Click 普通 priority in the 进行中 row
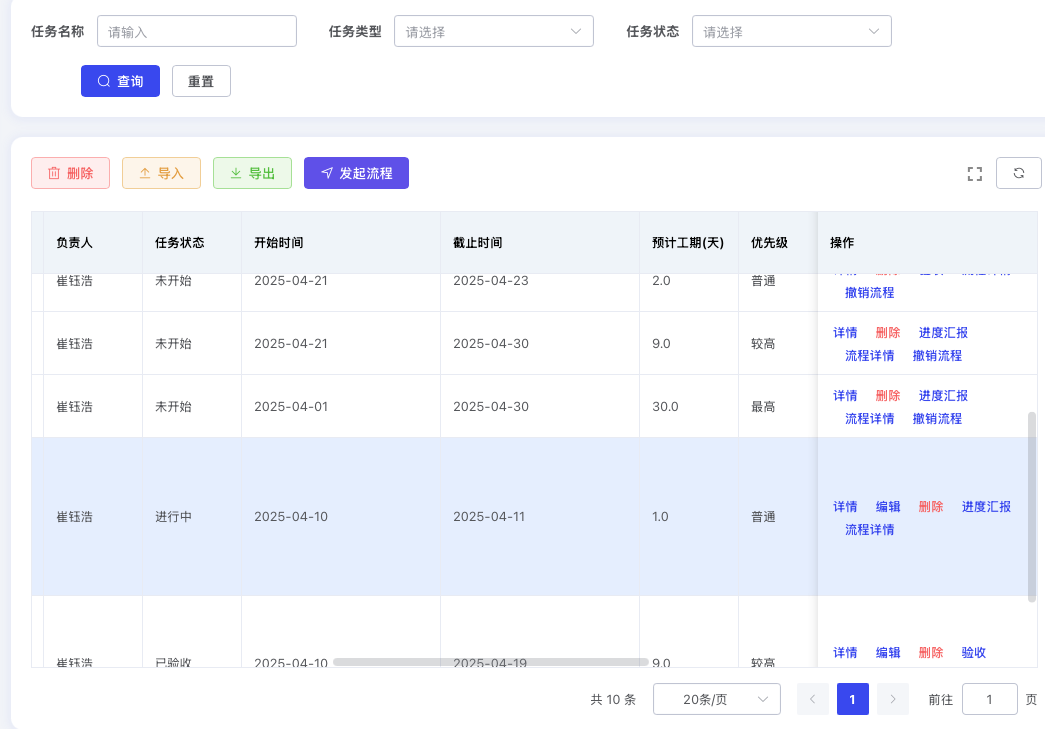 coord(763,516)
